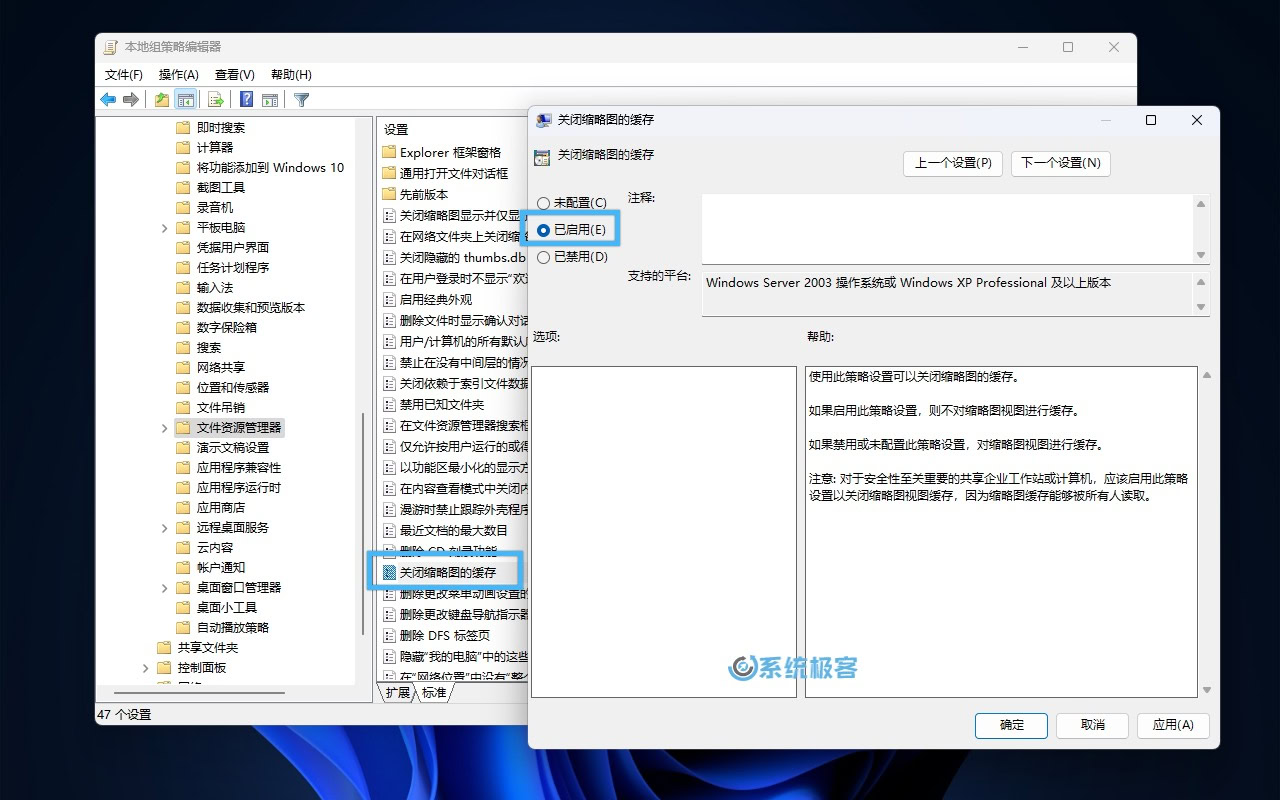
Task: Click the 上一个设置(P) button
Action: click(x=953, y=163)
